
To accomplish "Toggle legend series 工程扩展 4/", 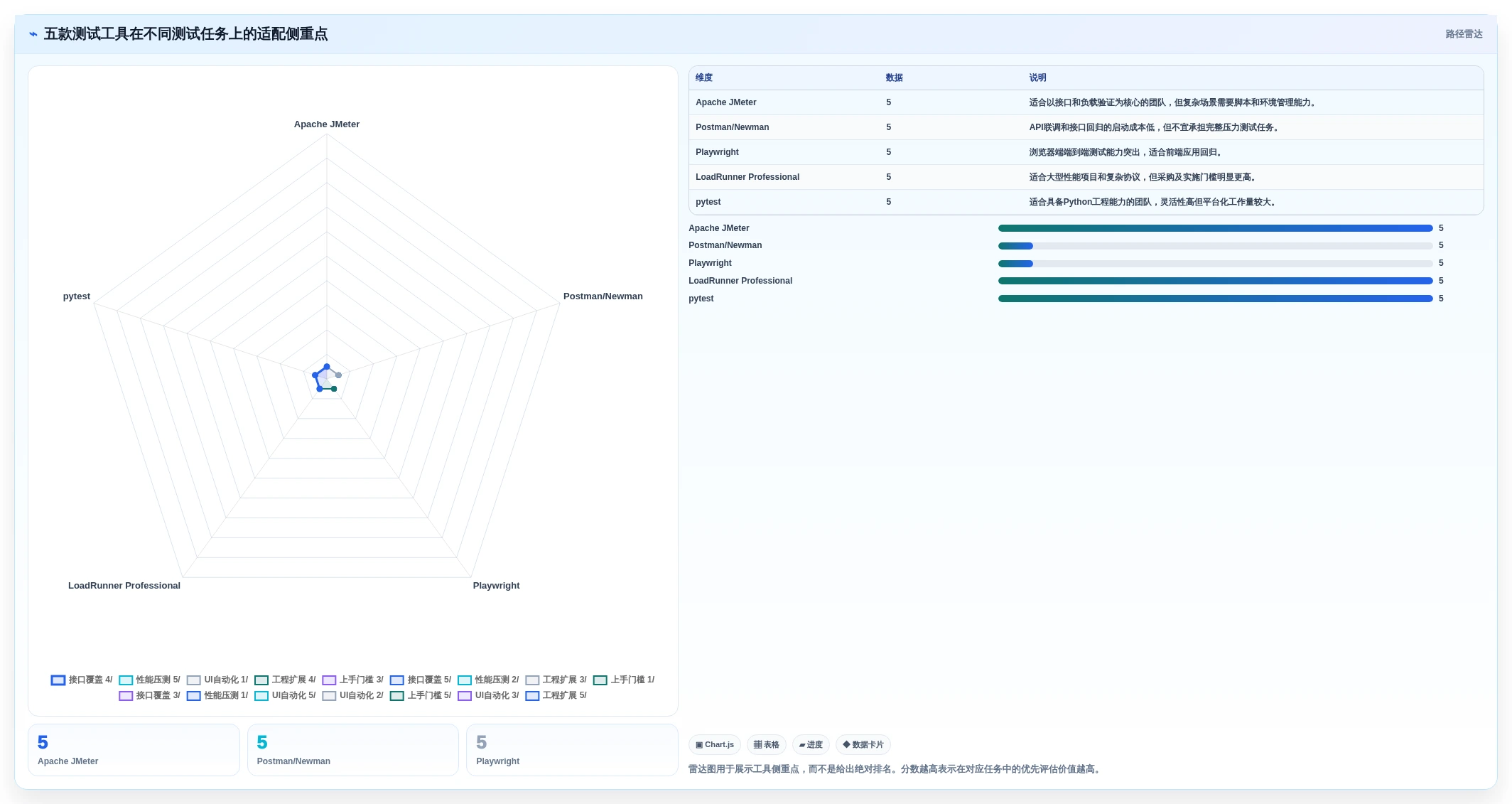I will click(x=285, y=680).
